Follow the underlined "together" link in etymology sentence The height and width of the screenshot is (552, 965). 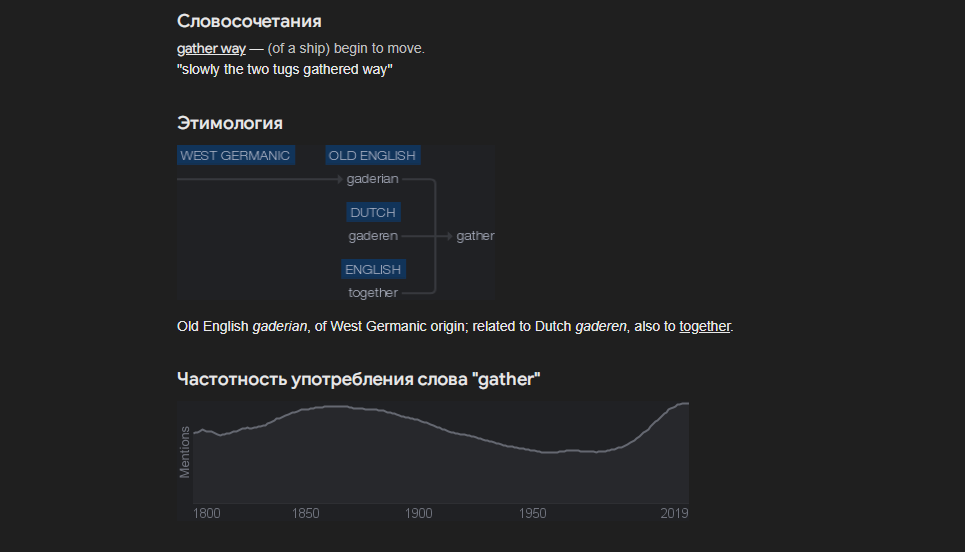705,326
